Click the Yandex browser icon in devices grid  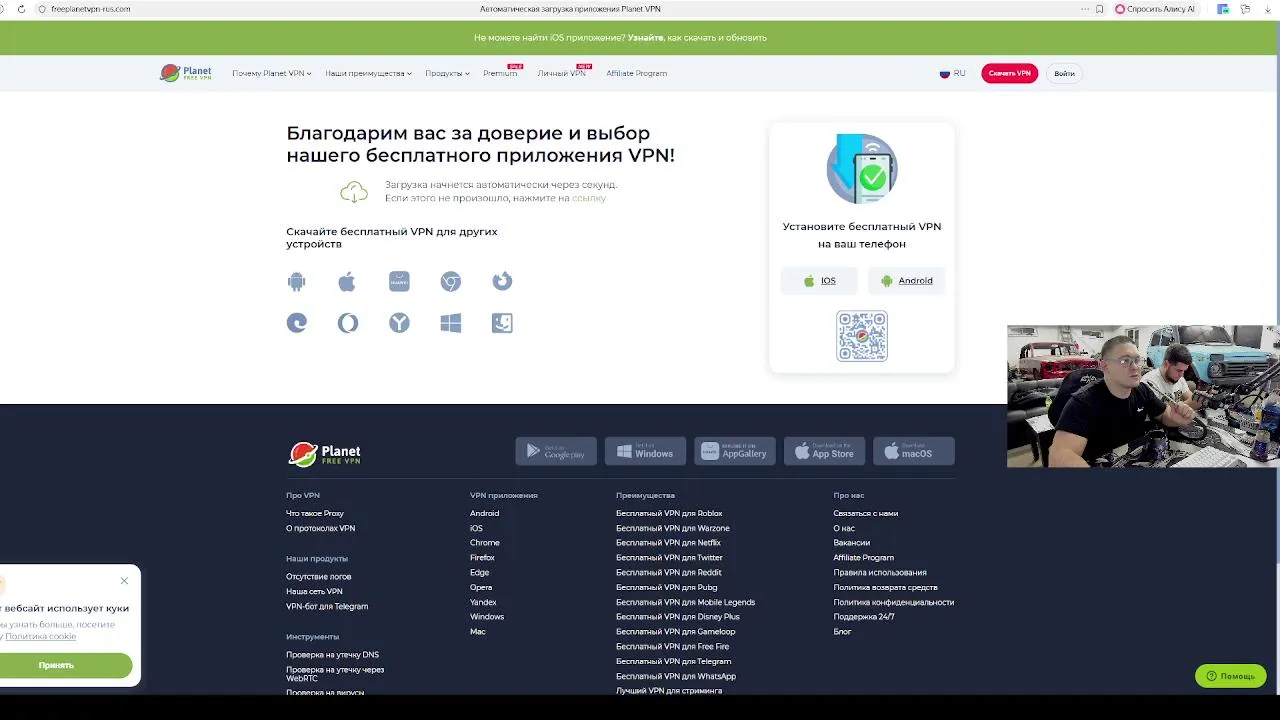(399, 323)
